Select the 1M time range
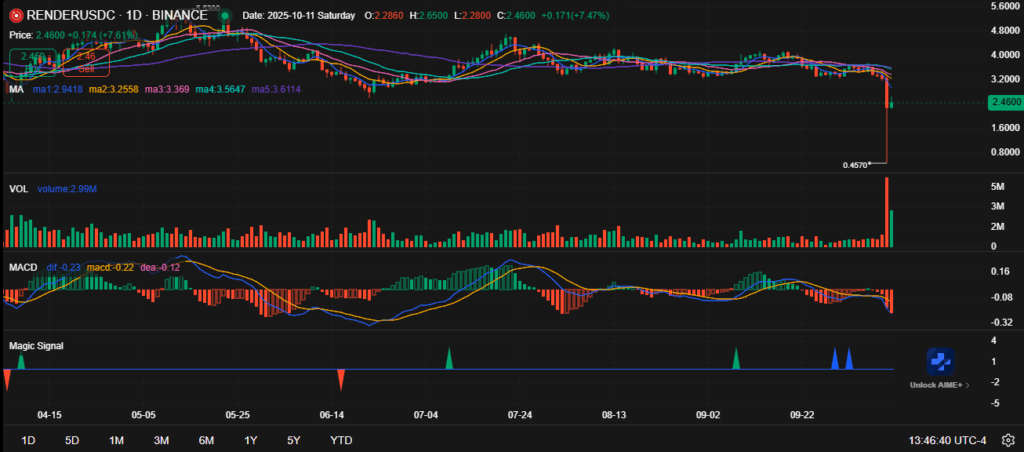1024x452 pixels. pyautogui.click(x=116, y=440)
